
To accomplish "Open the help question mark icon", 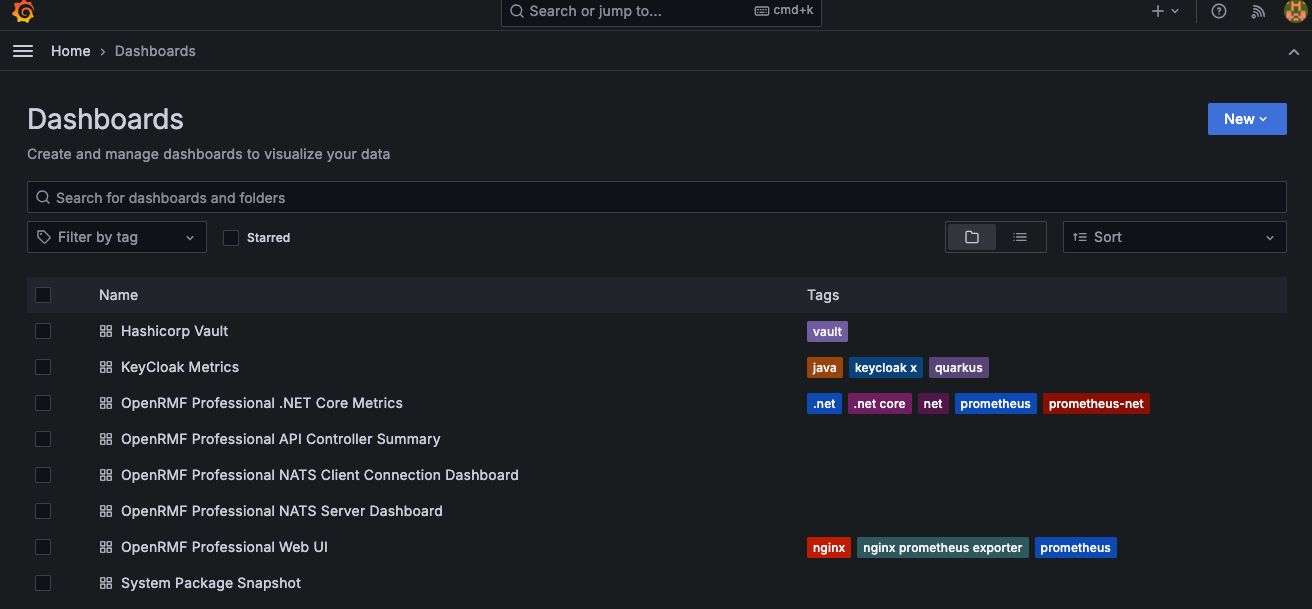I will click(x=1219, y=12).
